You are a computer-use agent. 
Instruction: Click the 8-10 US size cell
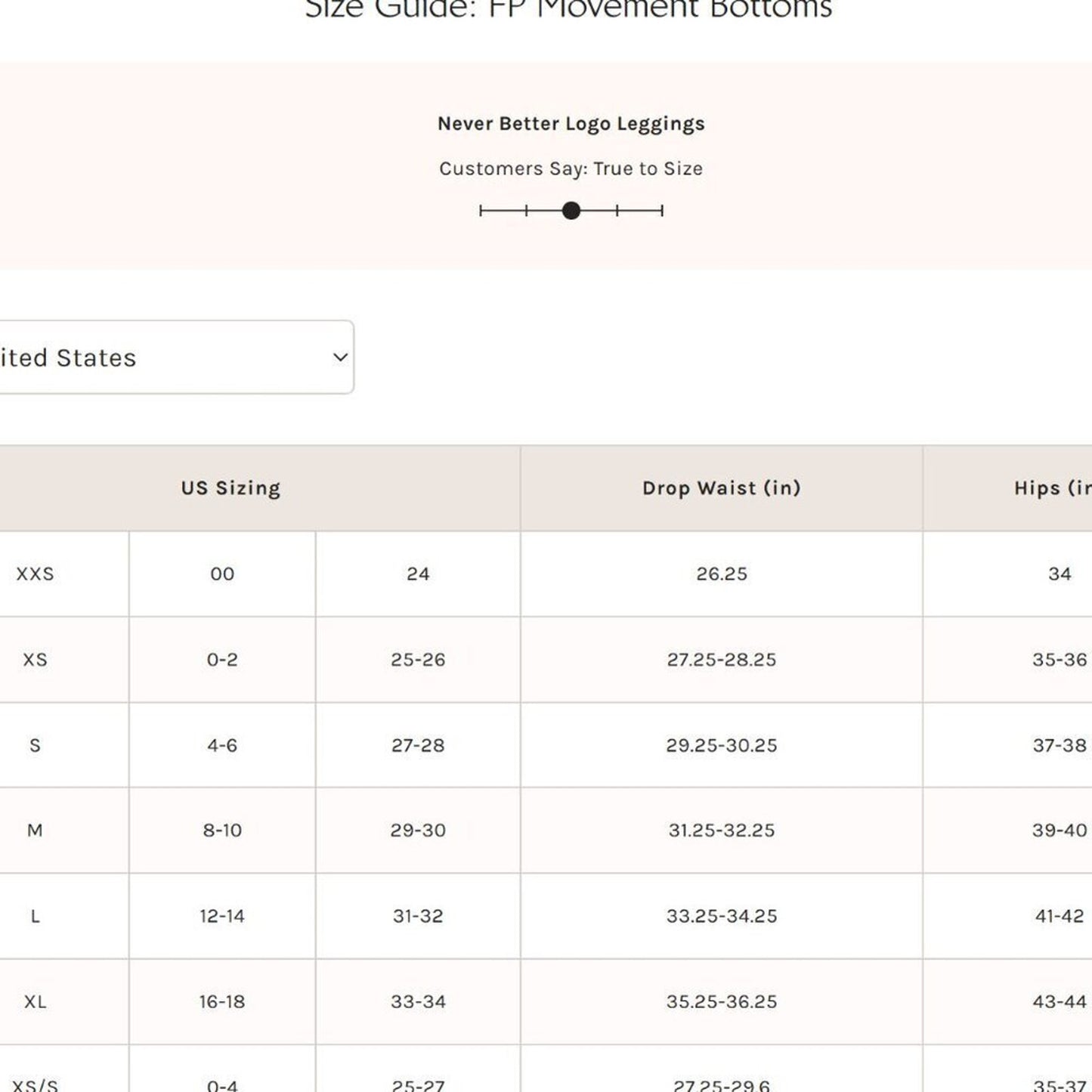click(222, 831)
